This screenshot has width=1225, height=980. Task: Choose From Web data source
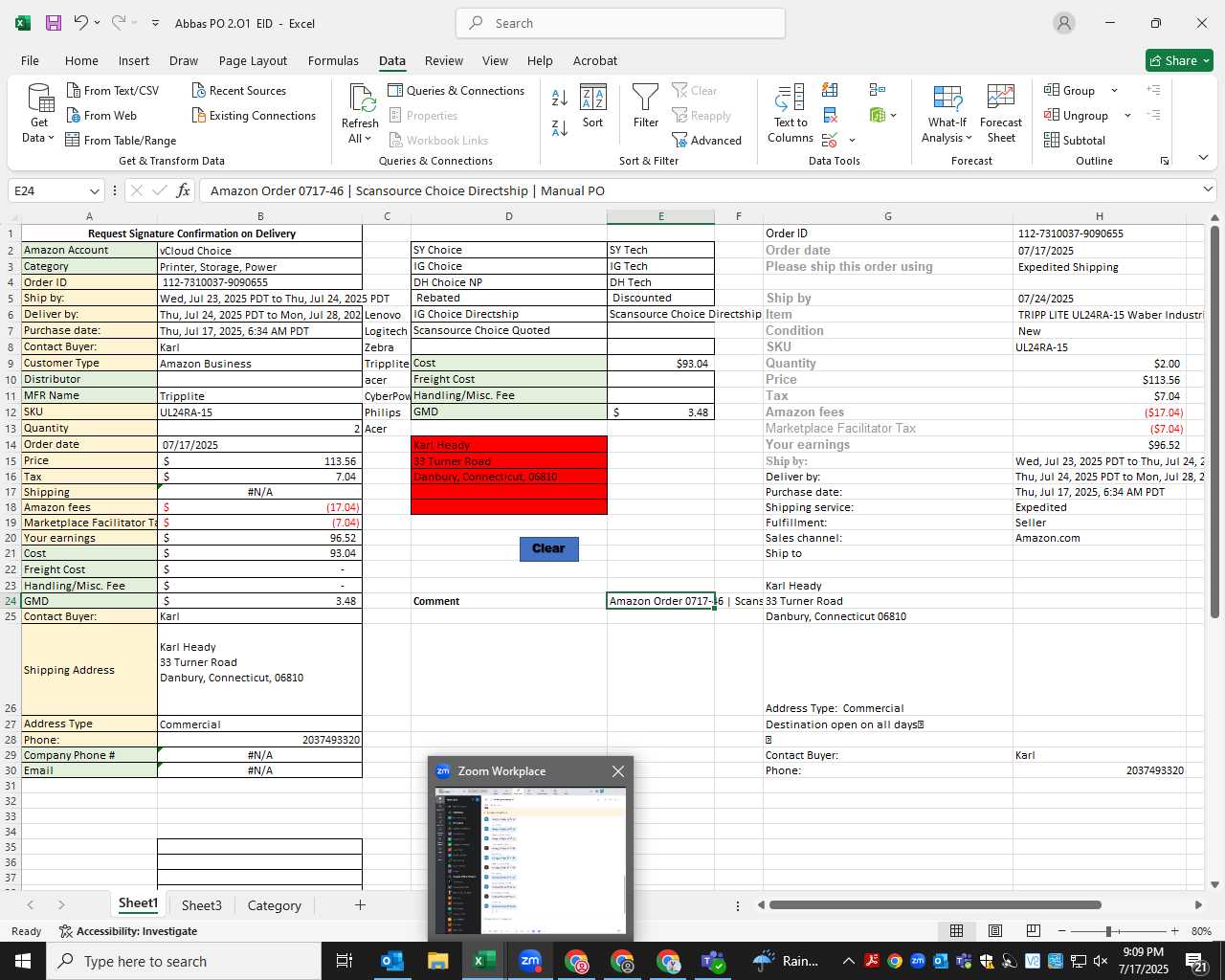(101, 115)
